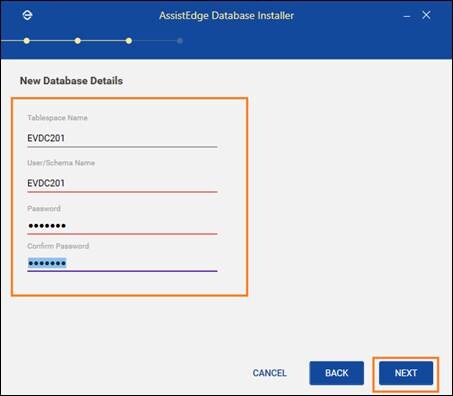The width and height of the screenshot is (453, 396).
Task: Click the Confirm Password input field
Action: (x=122, y=264)
